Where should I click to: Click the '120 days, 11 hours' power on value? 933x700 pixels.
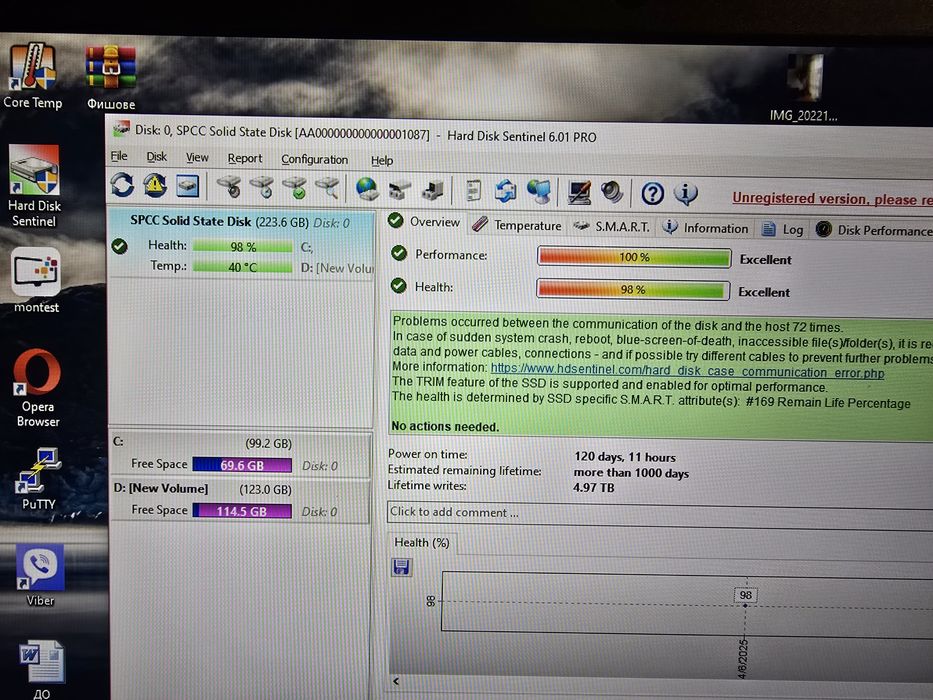[x=625, y=457]
